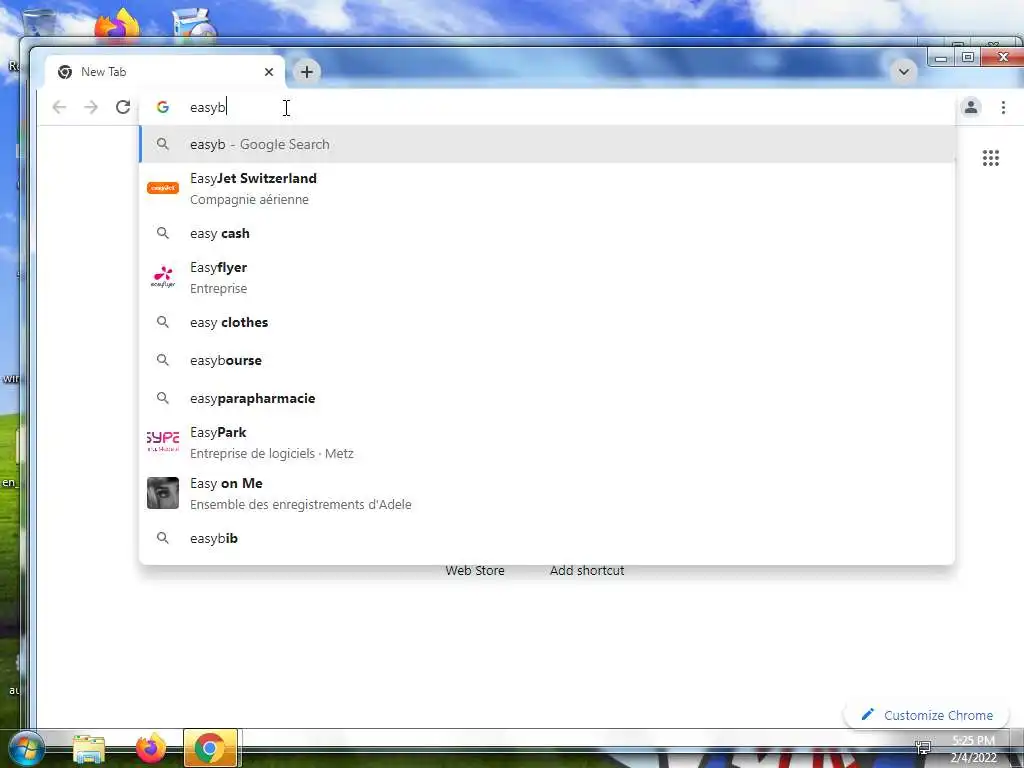Open the Google apps grid icon
This screenshot has height=768, width=1024.
(991, 158)
